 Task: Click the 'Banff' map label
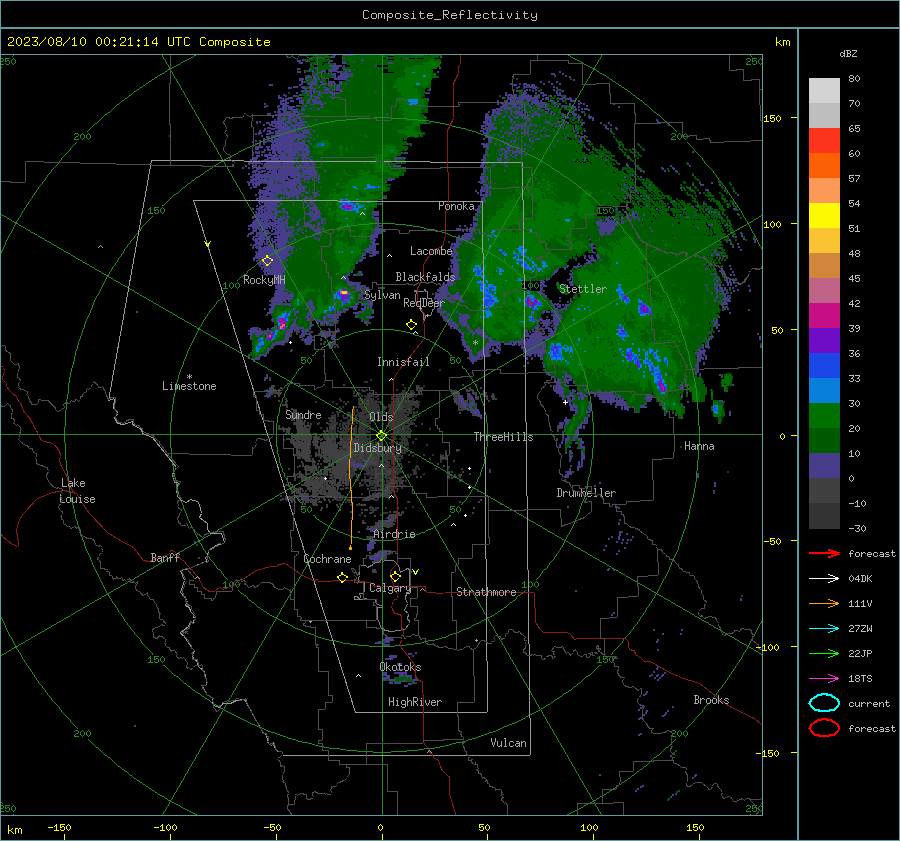(x=165, y=557)
